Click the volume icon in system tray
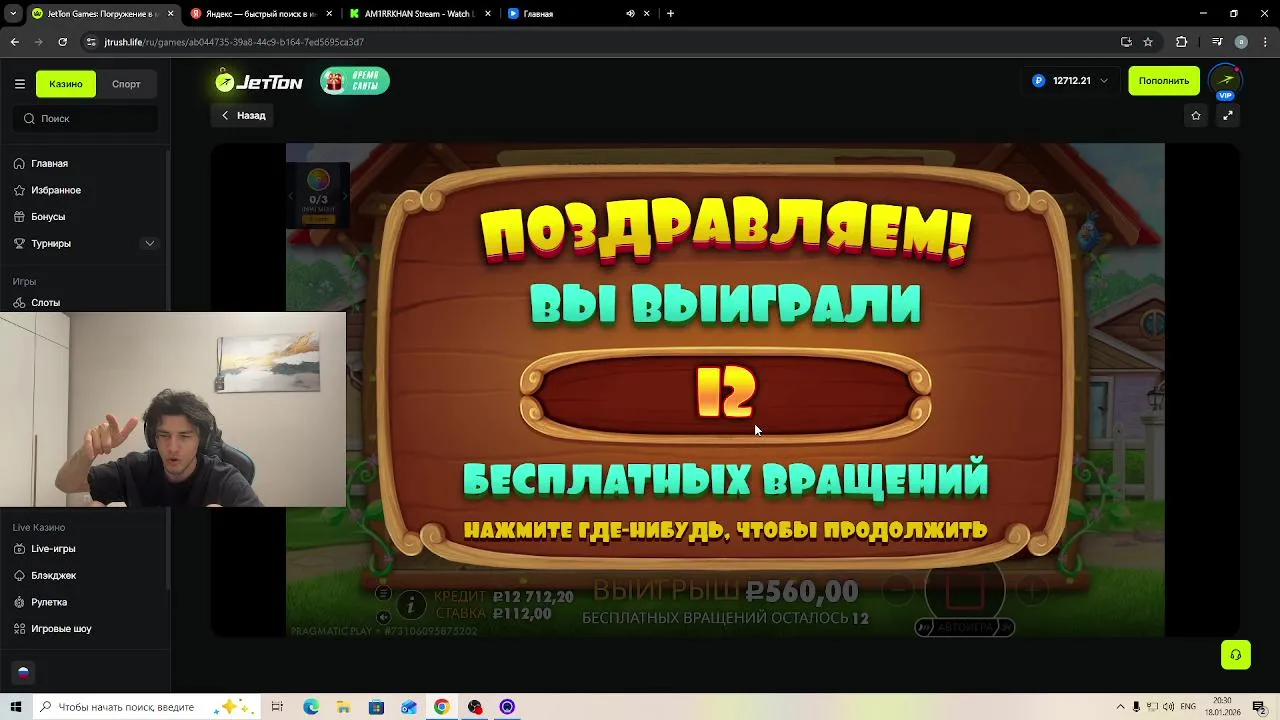Viewport: 1280px width, 720px height. [1171, 707]
